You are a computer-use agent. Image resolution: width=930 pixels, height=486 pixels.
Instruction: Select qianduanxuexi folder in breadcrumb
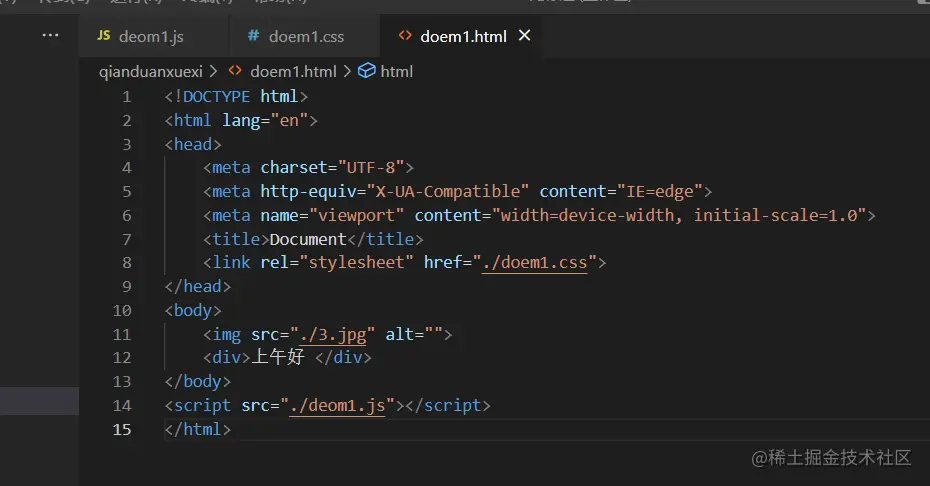point(151,72)
